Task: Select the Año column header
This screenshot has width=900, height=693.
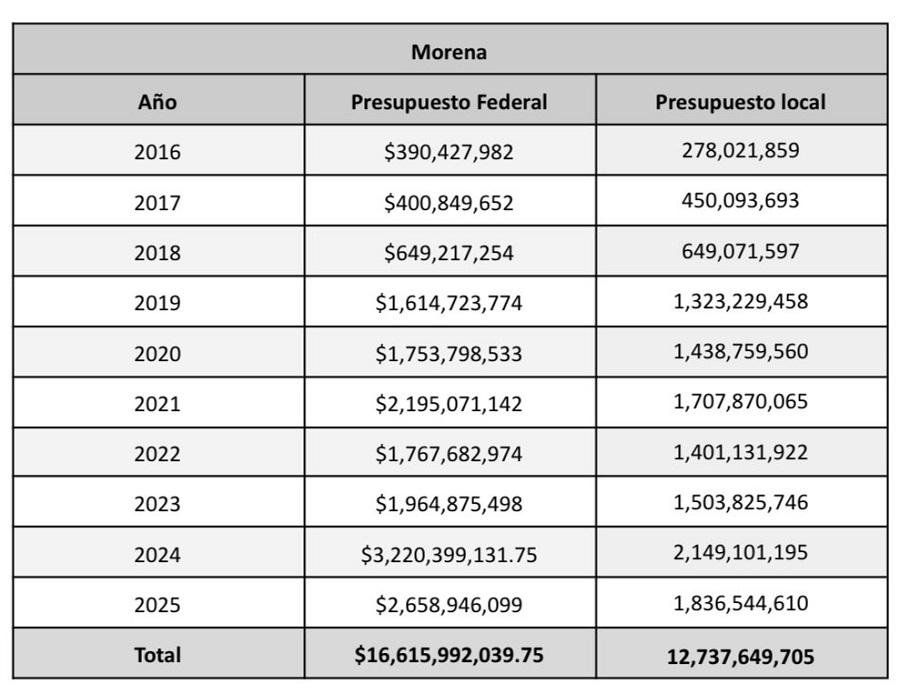Action: tap(157, 102)
